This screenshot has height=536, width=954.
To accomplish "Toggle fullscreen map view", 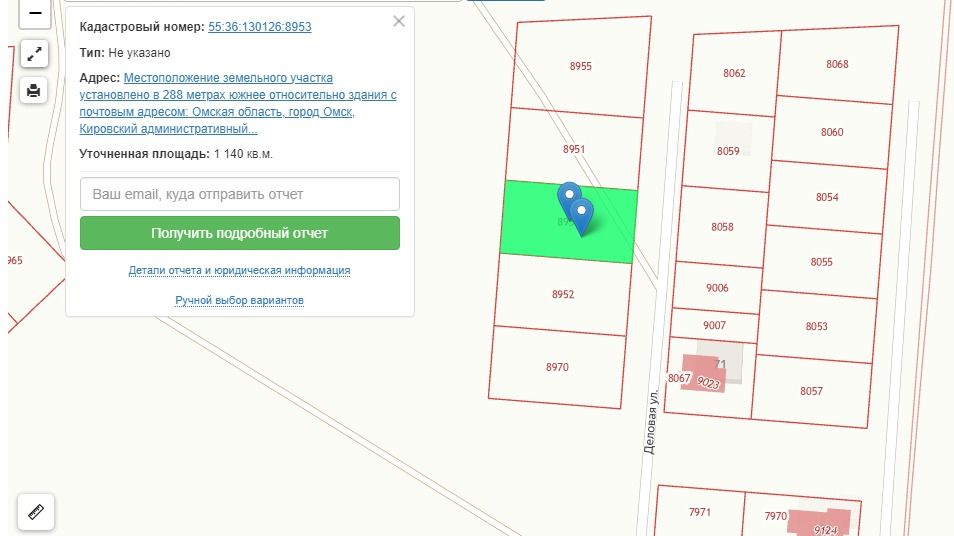I will click(35, 53).
